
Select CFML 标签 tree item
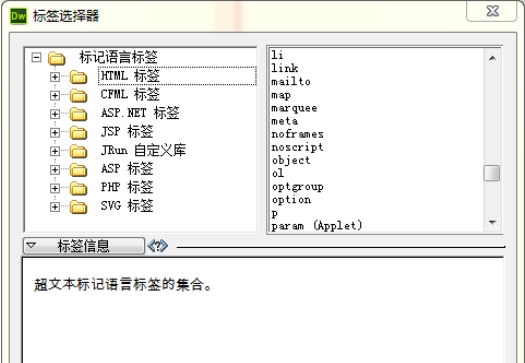point(130,94)
